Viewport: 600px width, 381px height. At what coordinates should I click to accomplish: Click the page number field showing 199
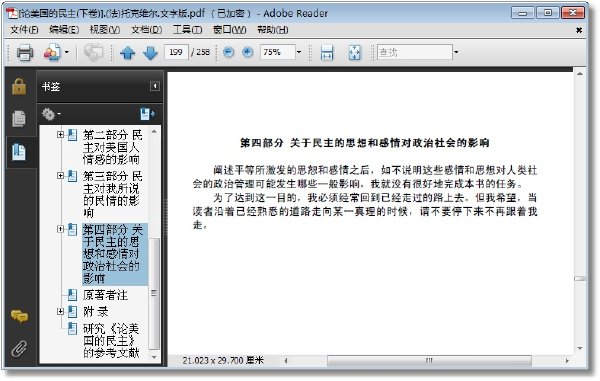tap(176, 52)
